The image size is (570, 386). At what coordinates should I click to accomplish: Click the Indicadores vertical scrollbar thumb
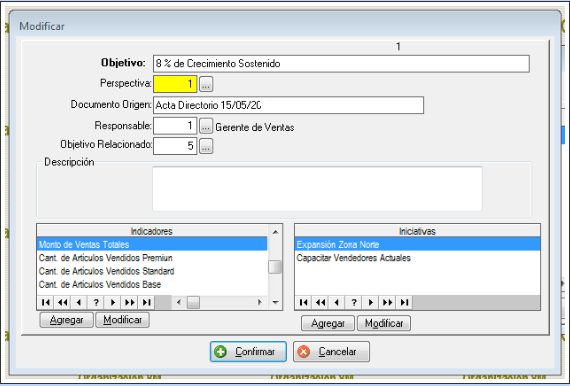275,267
